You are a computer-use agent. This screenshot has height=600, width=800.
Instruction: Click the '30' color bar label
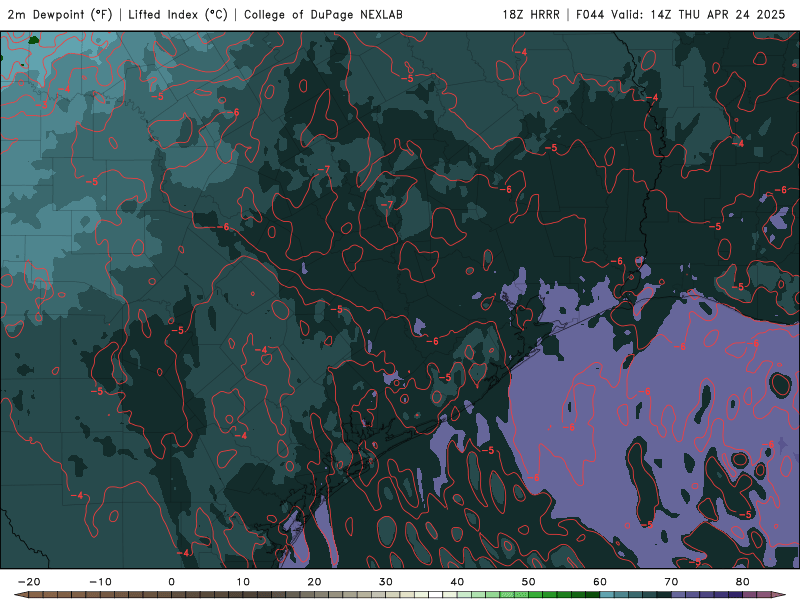(386, 582)
